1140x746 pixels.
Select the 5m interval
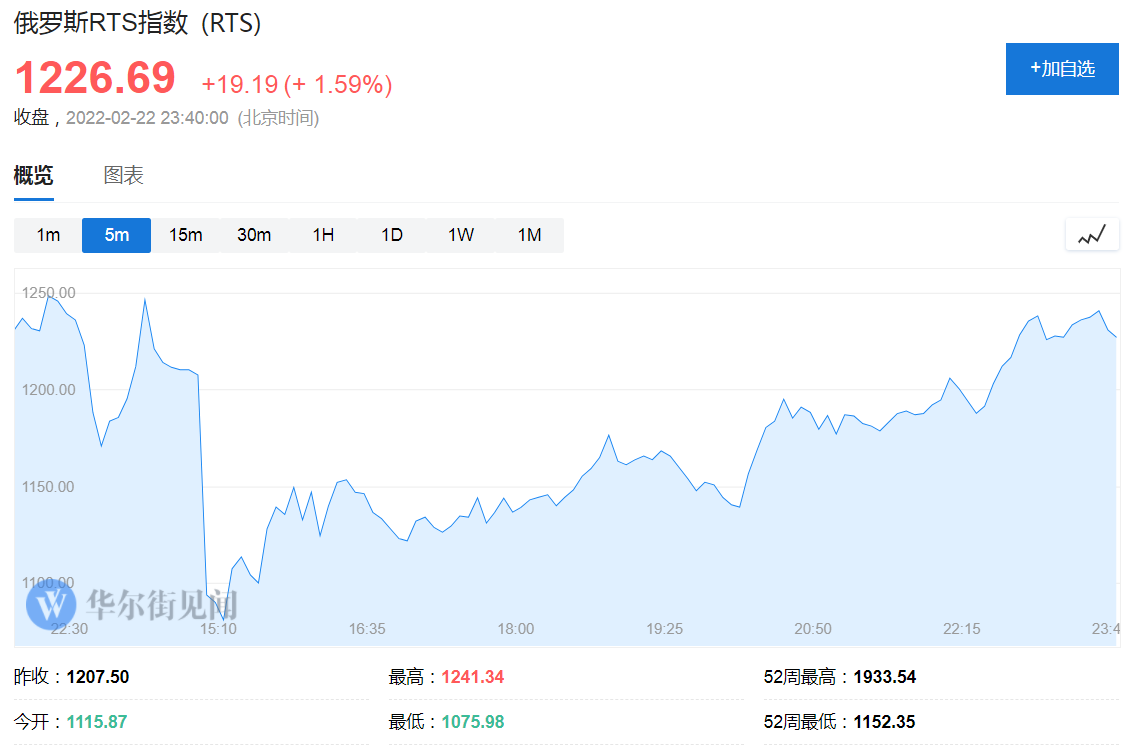tap(116, 235)
